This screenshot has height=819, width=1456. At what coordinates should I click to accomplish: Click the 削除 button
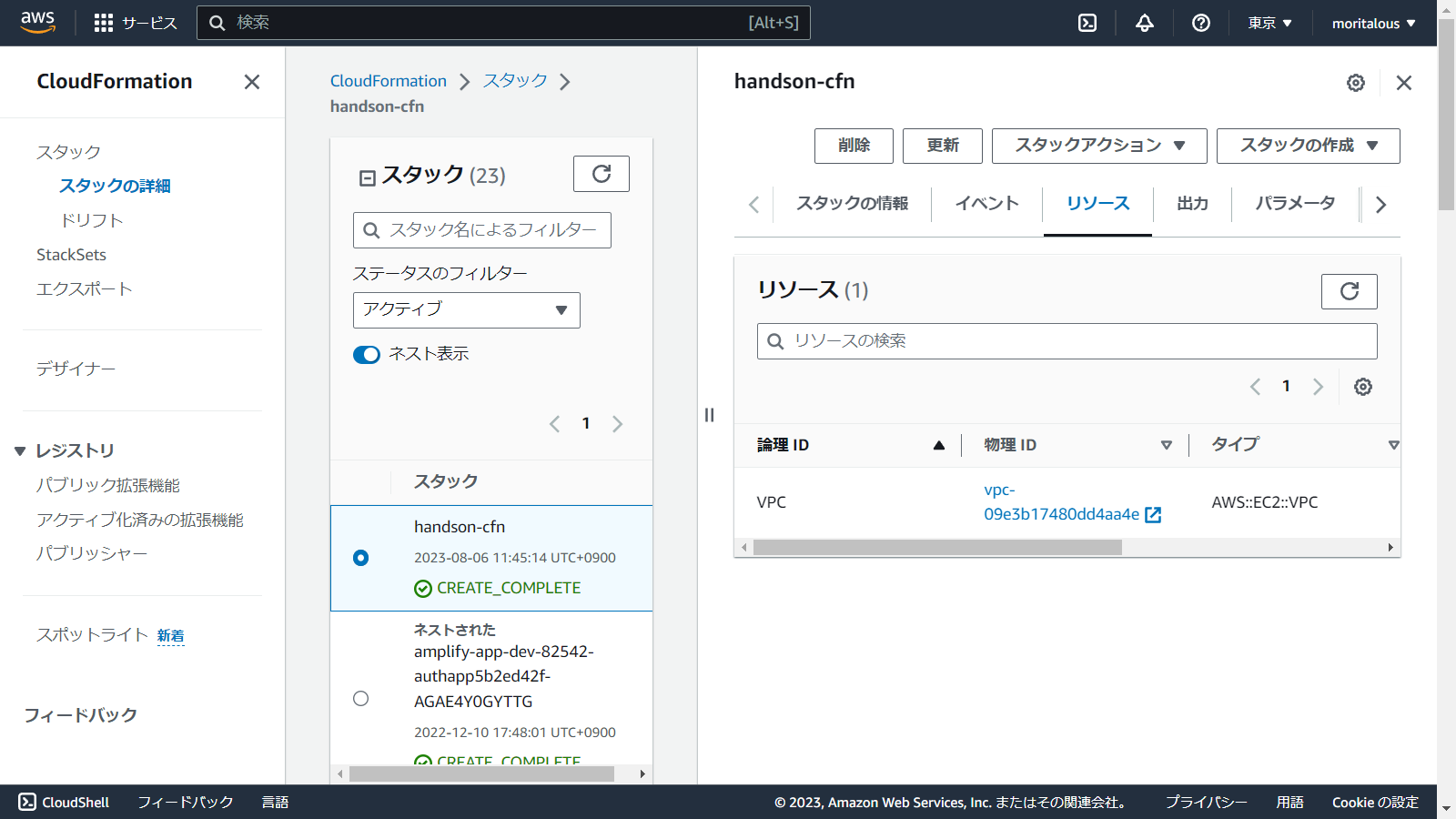coord(853,146)
